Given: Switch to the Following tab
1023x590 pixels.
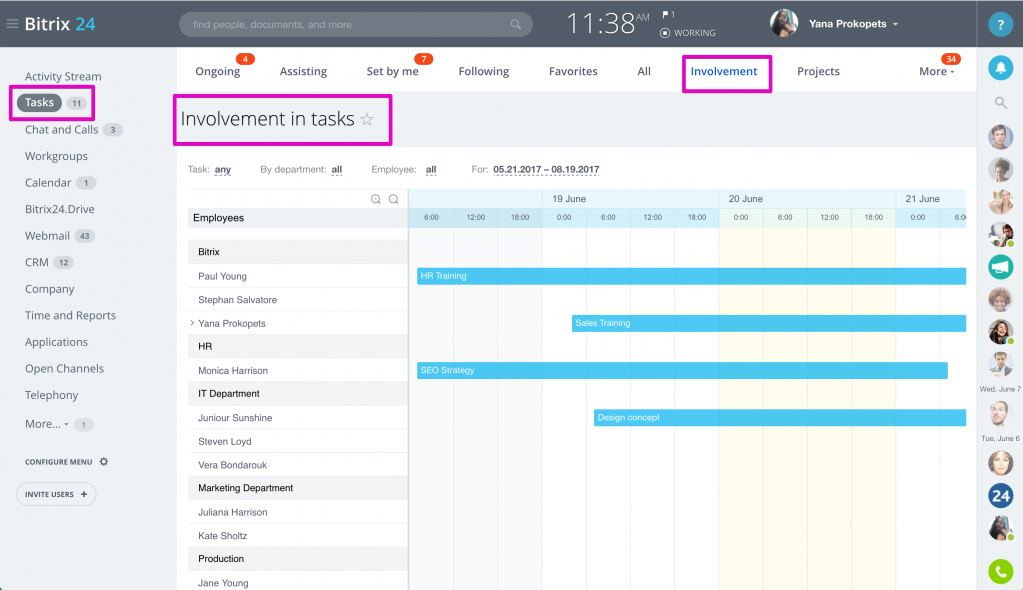Looking at the screenshot, I should point(483,71).
